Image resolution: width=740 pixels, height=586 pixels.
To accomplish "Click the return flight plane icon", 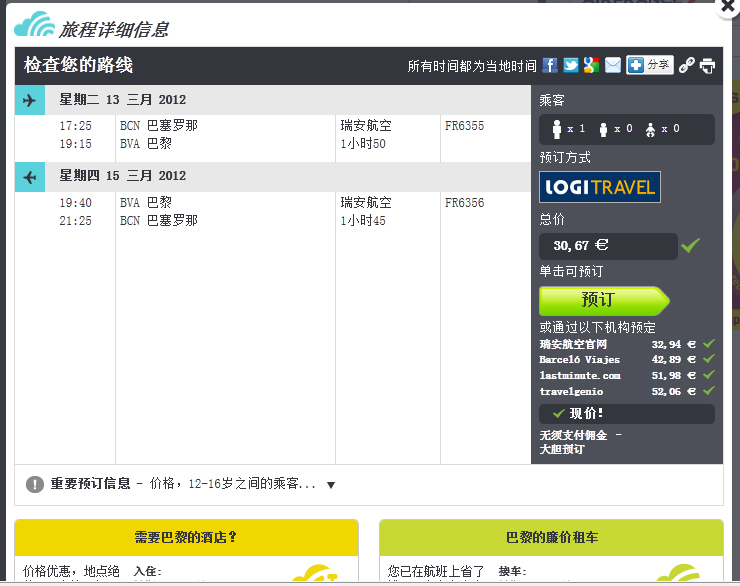I will (x=30, y=177).
